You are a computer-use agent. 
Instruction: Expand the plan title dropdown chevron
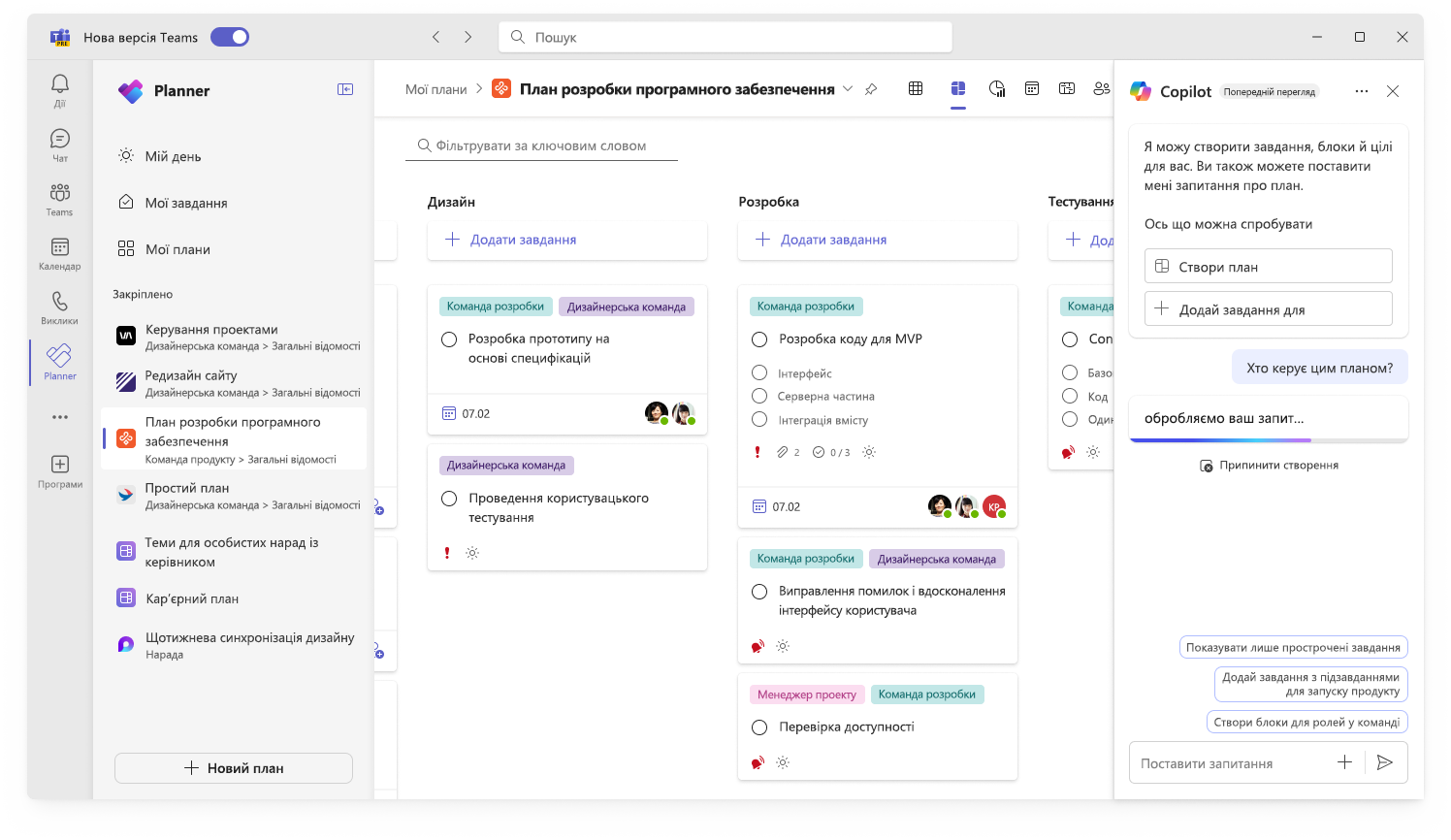[847, 89]
